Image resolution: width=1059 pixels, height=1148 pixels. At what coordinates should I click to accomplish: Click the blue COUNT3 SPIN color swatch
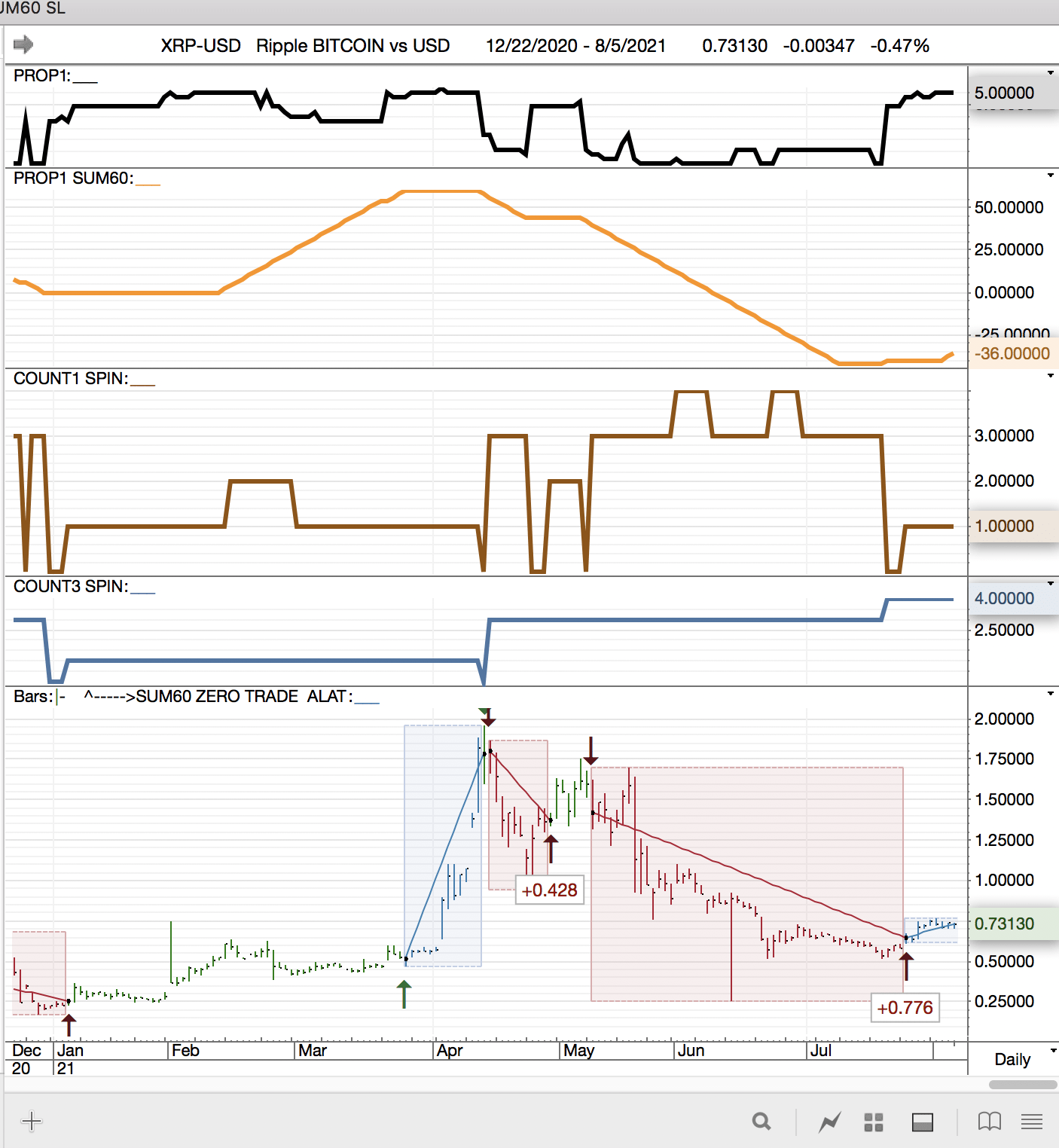pos(142,591)
